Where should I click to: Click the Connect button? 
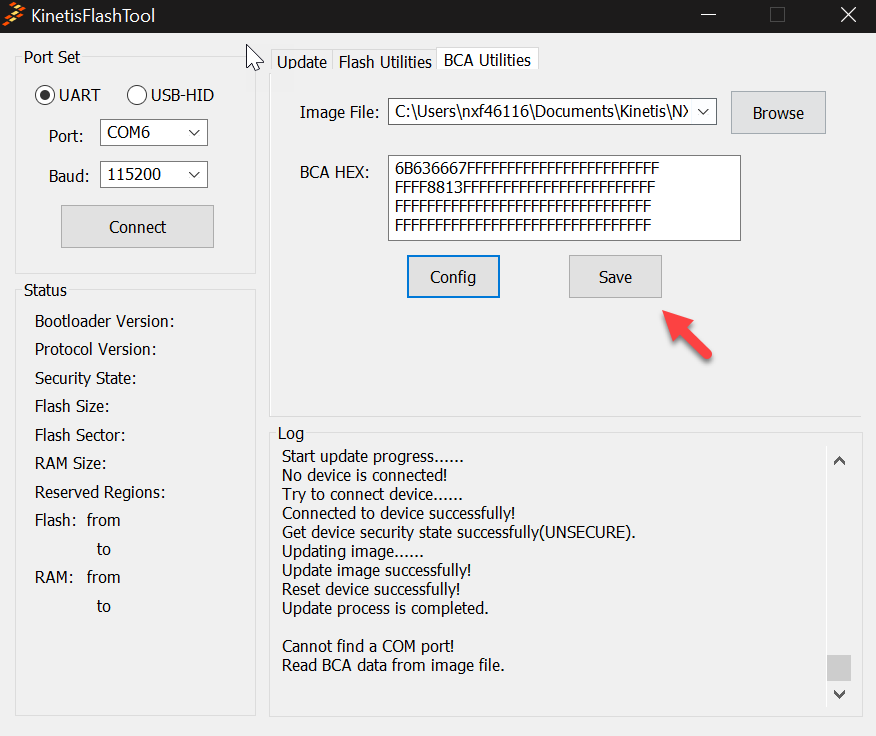tap(137, 226)
